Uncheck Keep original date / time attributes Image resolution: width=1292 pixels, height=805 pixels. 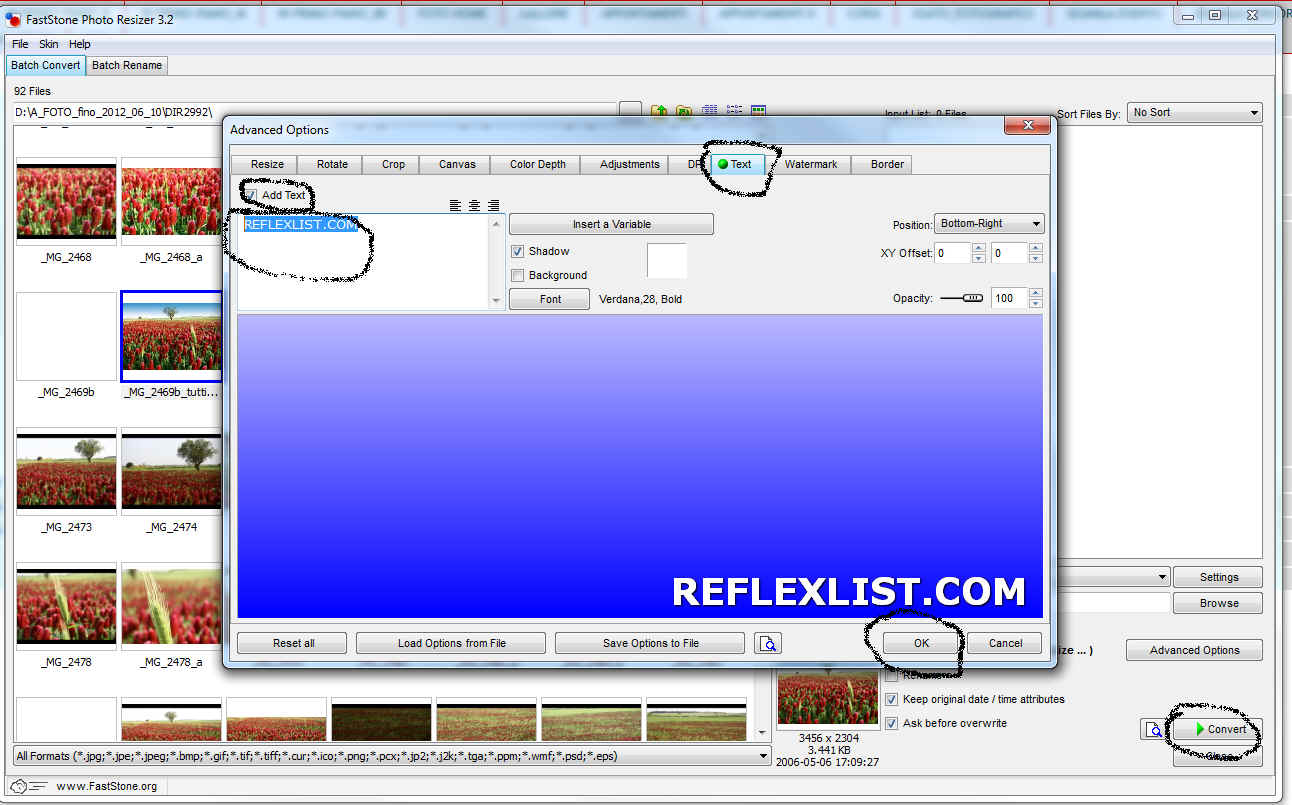pos(892,699)
